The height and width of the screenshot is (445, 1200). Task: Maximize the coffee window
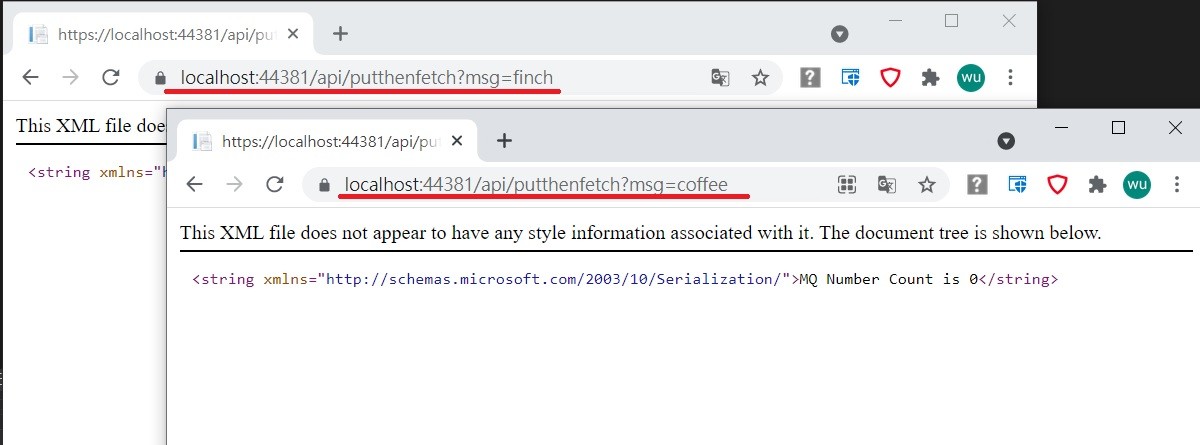click(1119, 127)
